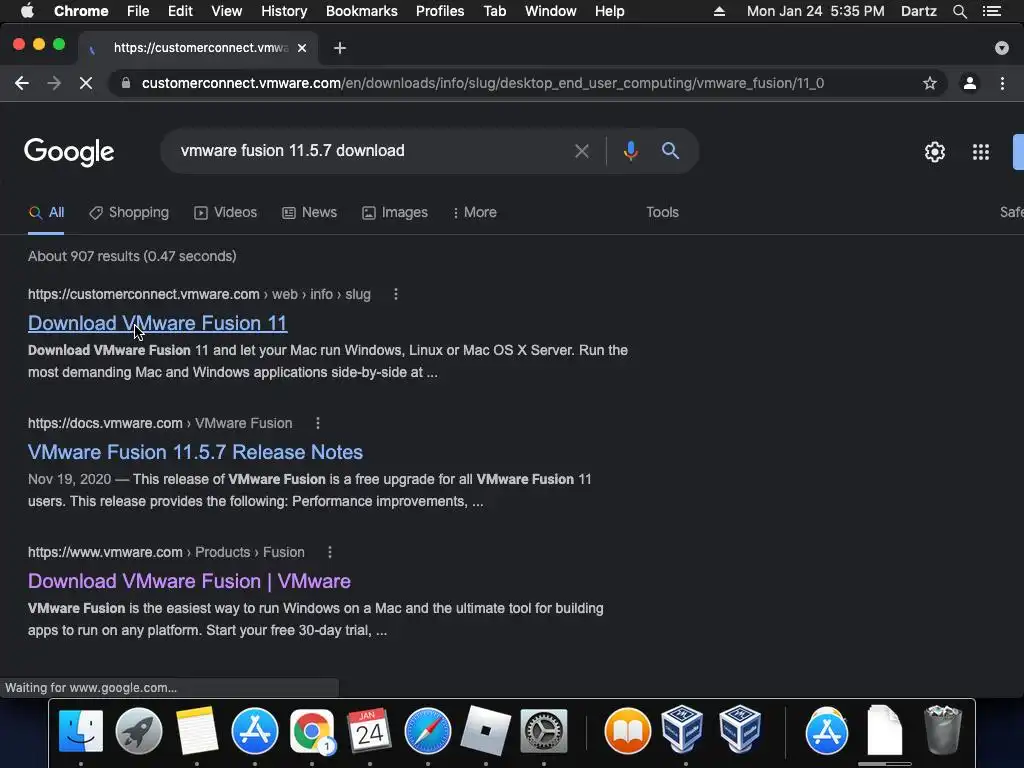Open Google quick settings gear
The height and width of the screenshot is (768, 1024).
tap(935, 152)
